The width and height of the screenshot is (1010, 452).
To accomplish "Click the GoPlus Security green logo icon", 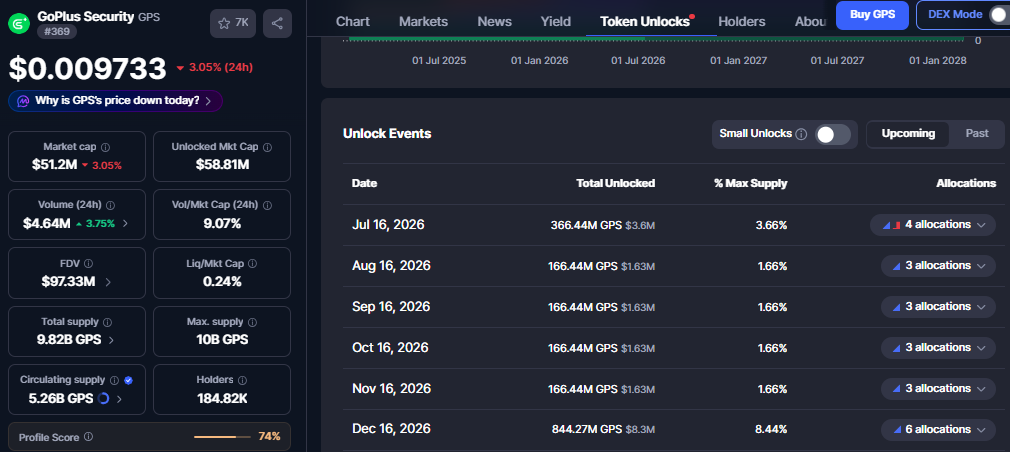I will [18, 24].
